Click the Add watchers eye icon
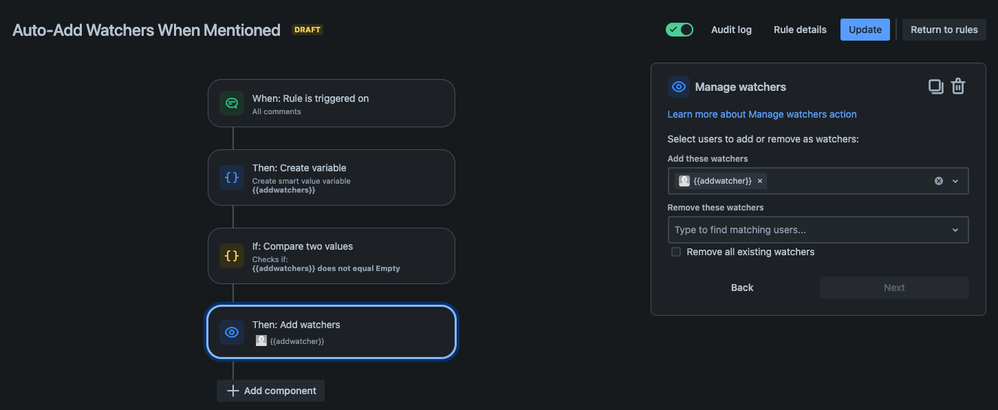Screen dimensions: 998x410 (232, 332)
